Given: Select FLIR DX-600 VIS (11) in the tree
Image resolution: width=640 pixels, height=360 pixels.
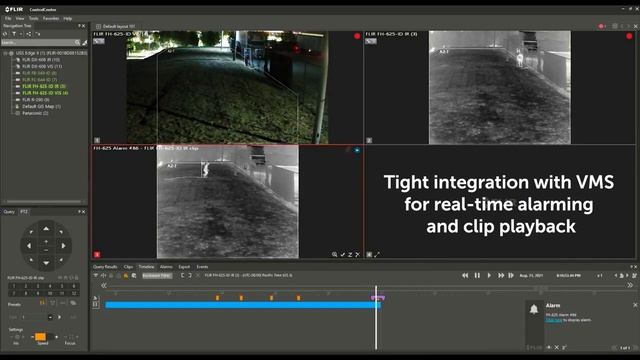Looking at the screenshot, I should (42, 66).
